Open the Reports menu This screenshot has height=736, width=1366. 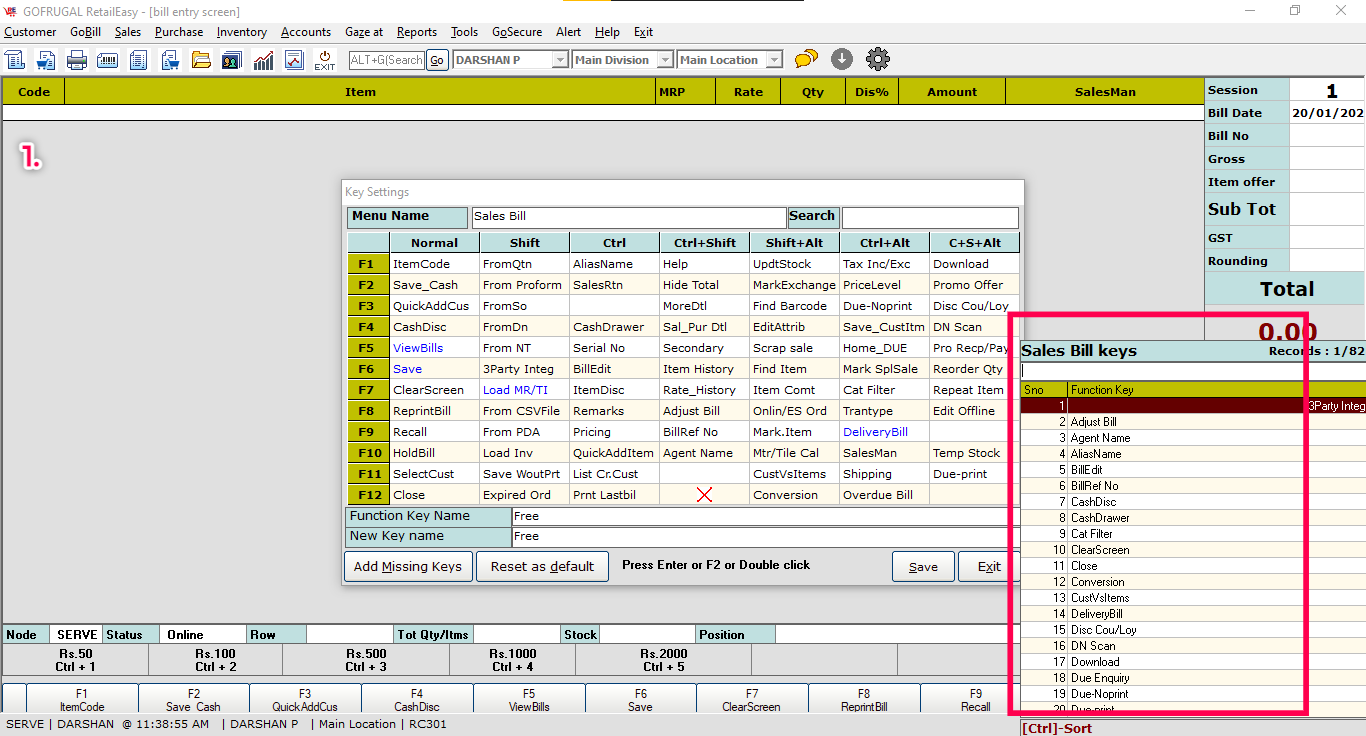tap(416, 32)
